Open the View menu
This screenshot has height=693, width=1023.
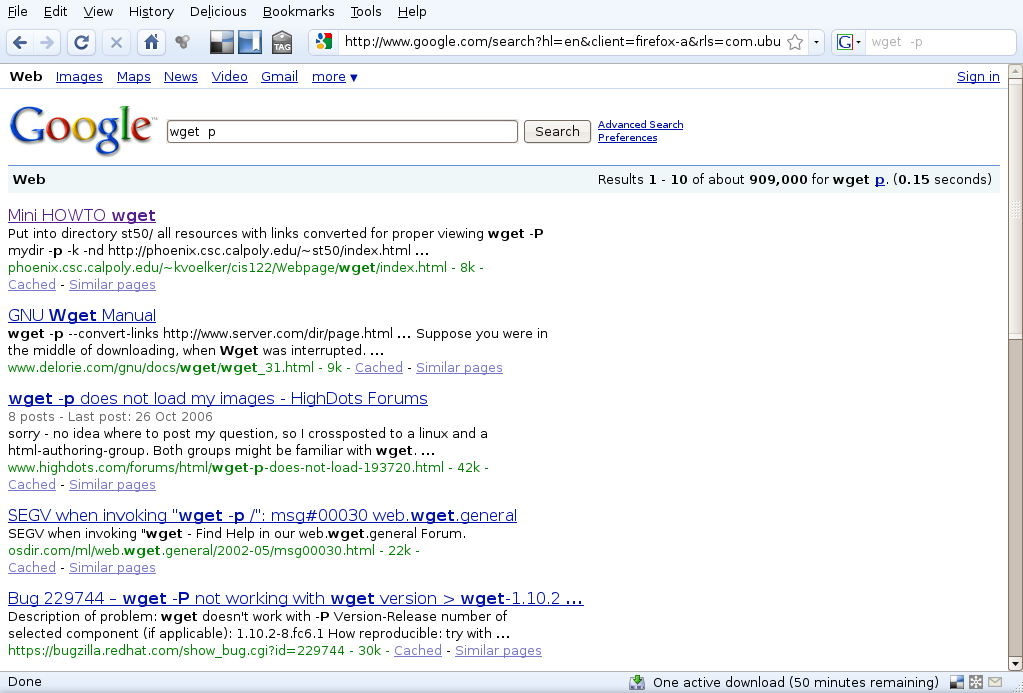click(99, 12)
